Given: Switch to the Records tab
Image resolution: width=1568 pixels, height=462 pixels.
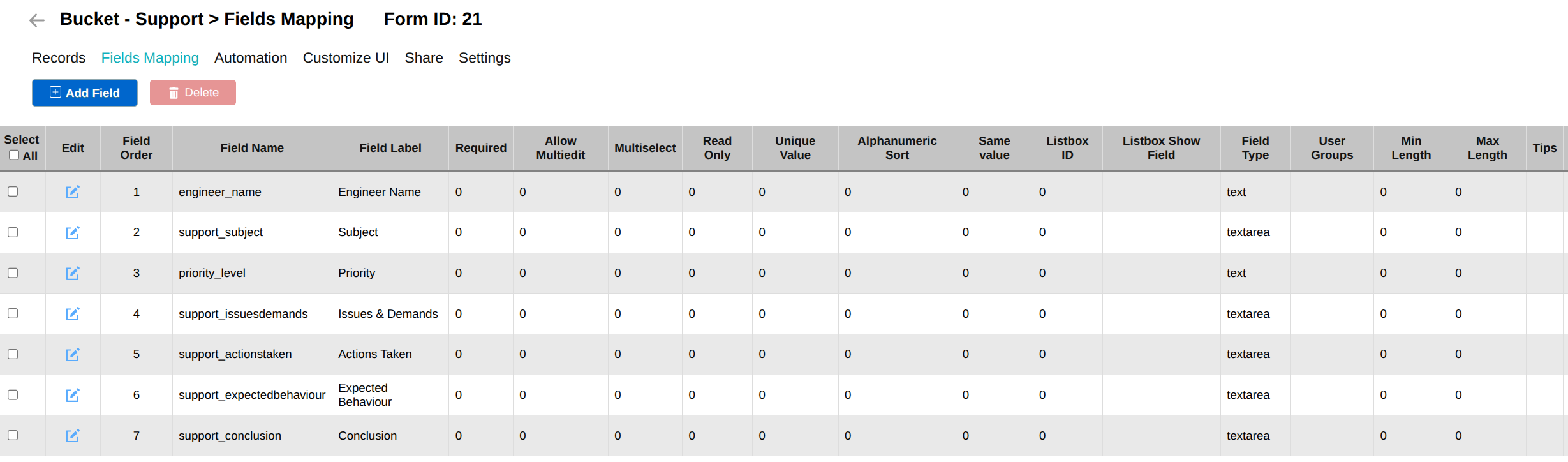Looking at the screenshot, I should pyautogui.click(x=59, y=58).
